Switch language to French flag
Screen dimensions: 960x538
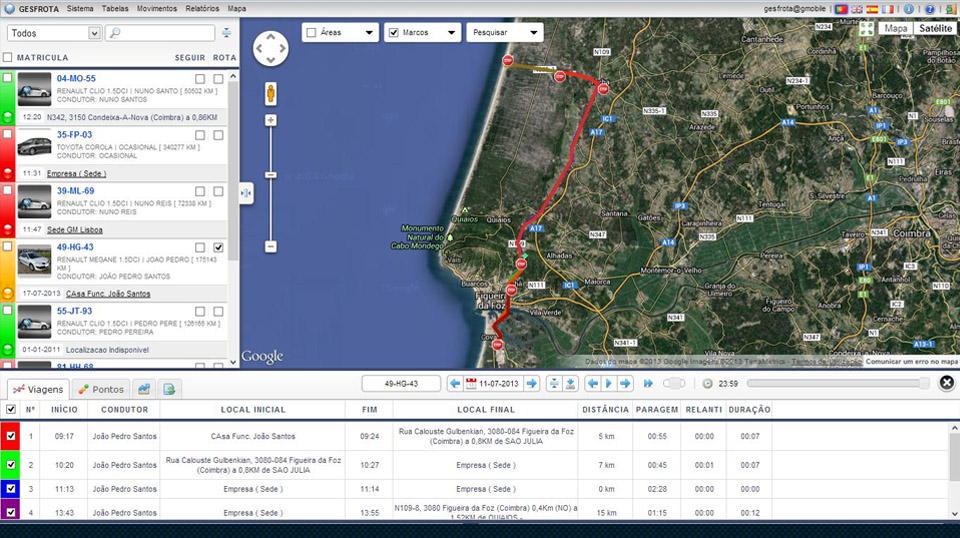pyautogui.click(x=887, y=9)
